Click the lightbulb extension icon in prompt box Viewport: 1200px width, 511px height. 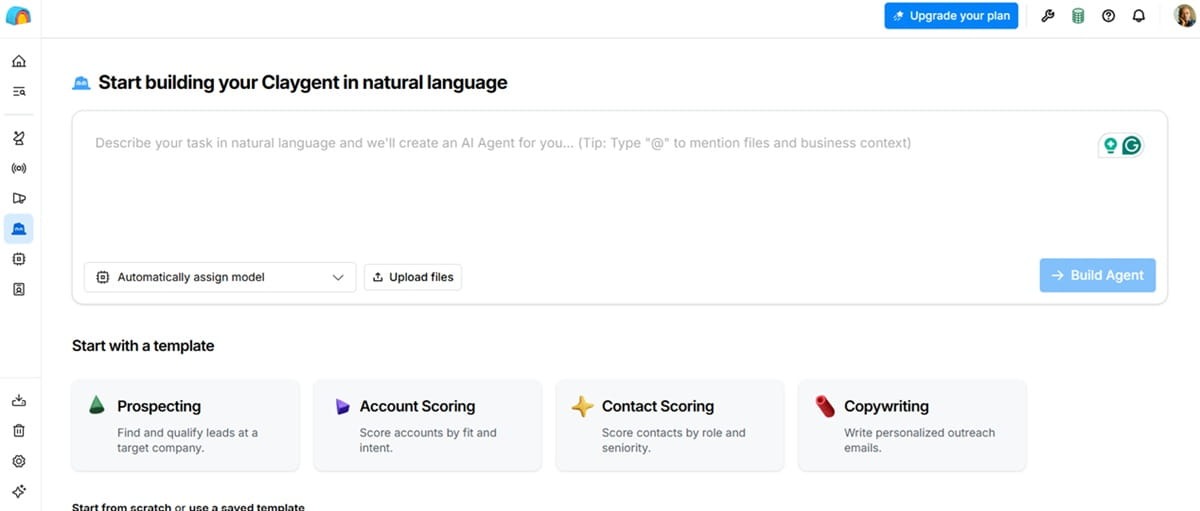coord(1110,146)
